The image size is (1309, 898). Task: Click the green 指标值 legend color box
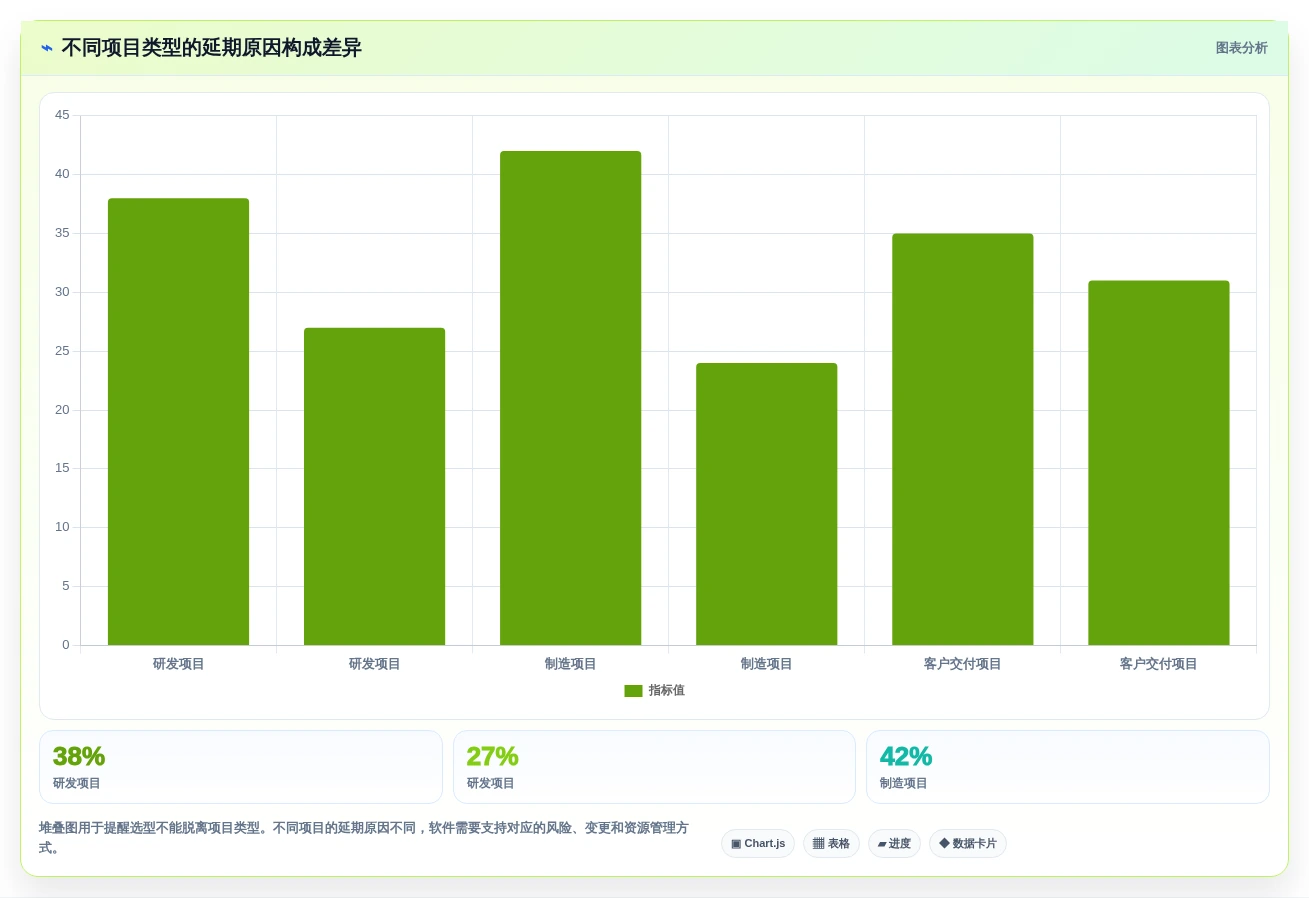pyautogui.click(x=633, y=691)
